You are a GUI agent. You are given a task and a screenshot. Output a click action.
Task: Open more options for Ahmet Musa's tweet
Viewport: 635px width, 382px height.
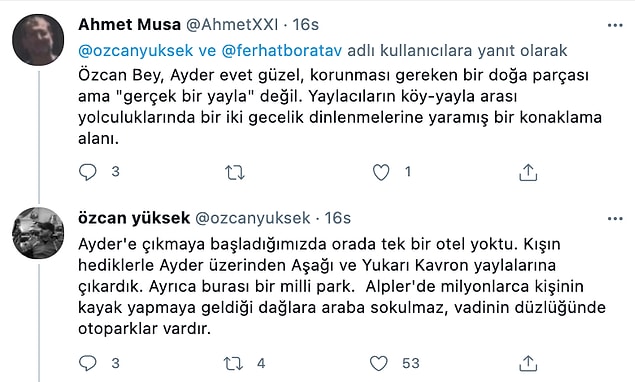[x=615, y=26]
